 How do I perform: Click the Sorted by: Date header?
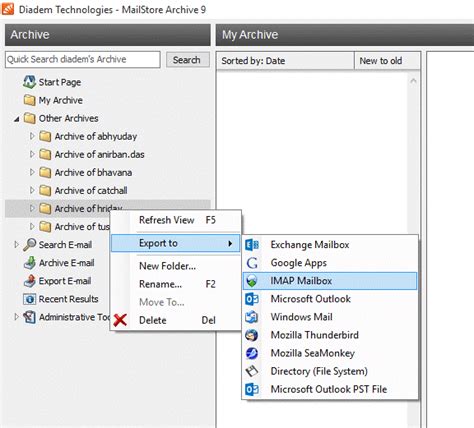(x=285, y=61)
